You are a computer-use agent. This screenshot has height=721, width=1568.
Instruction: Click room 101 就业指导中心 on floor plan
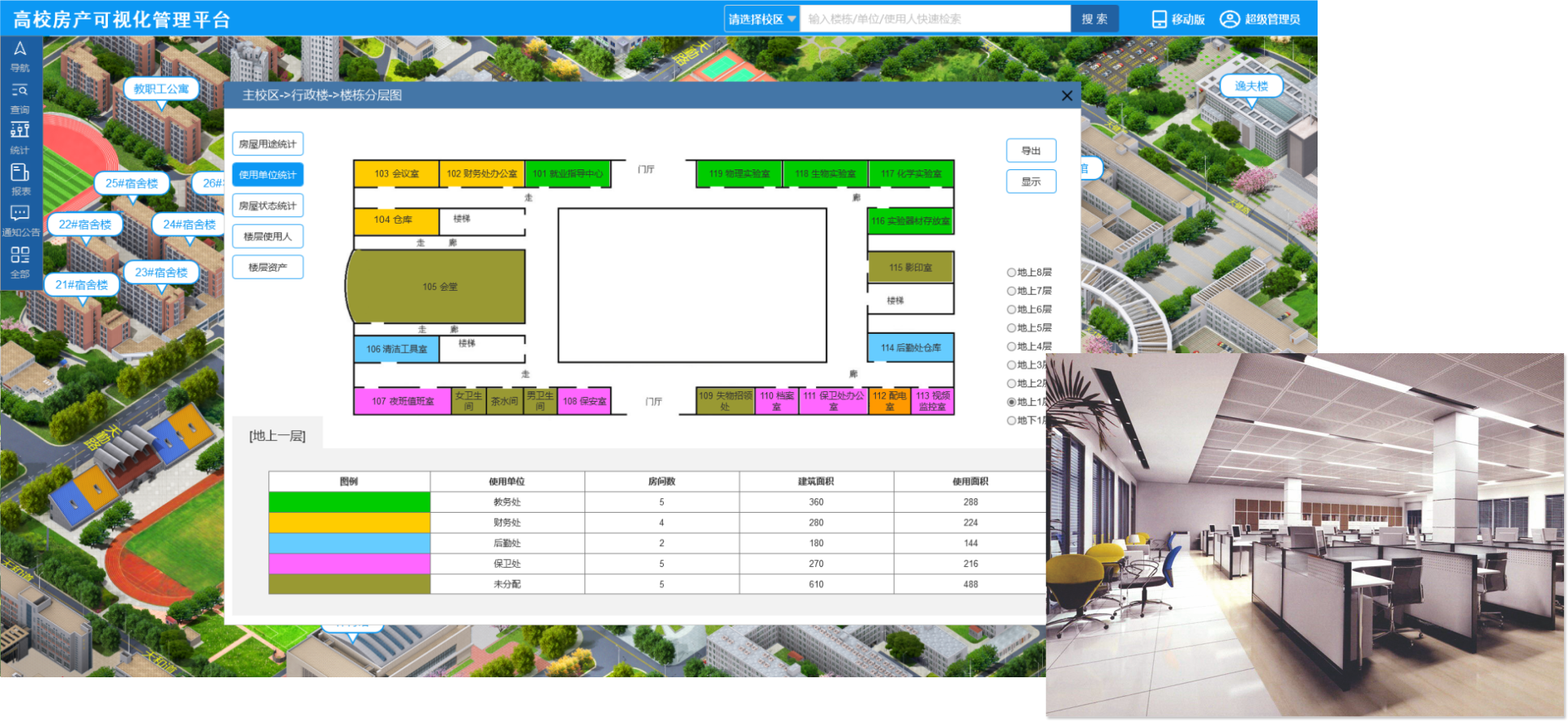pos(567,173)
